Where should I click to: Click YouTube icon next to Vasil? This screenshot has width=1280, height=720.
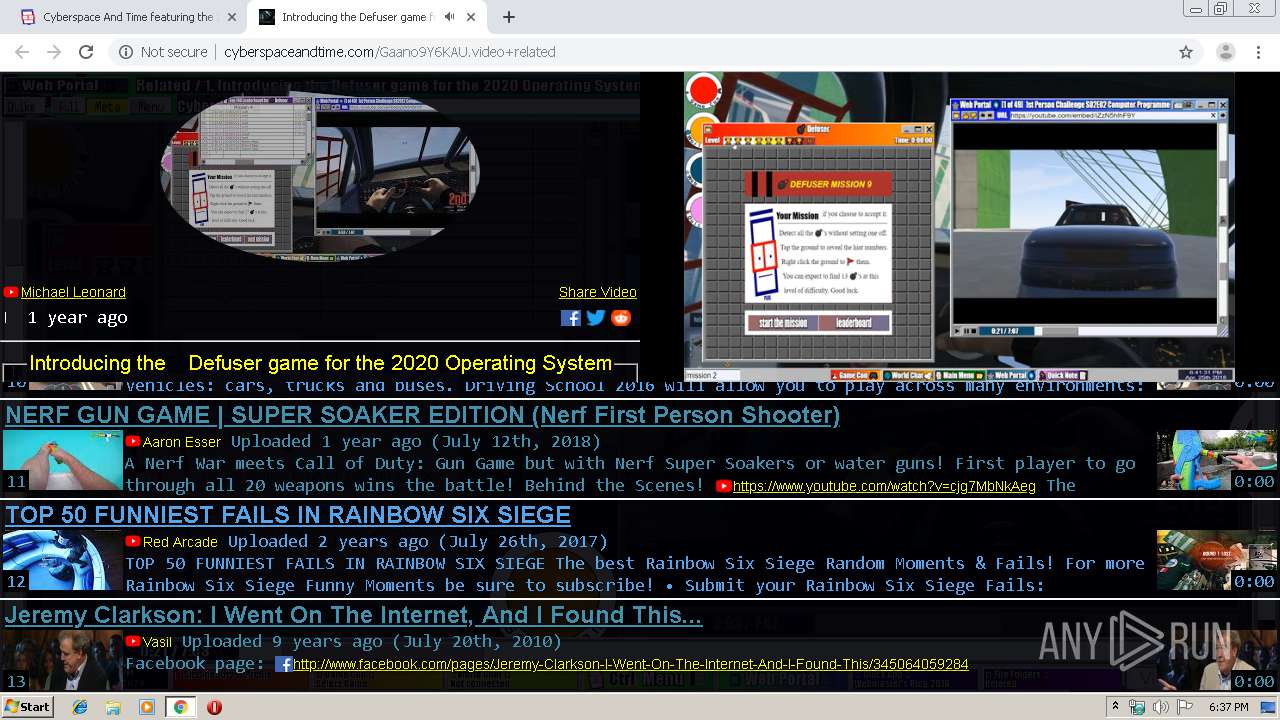132,641
